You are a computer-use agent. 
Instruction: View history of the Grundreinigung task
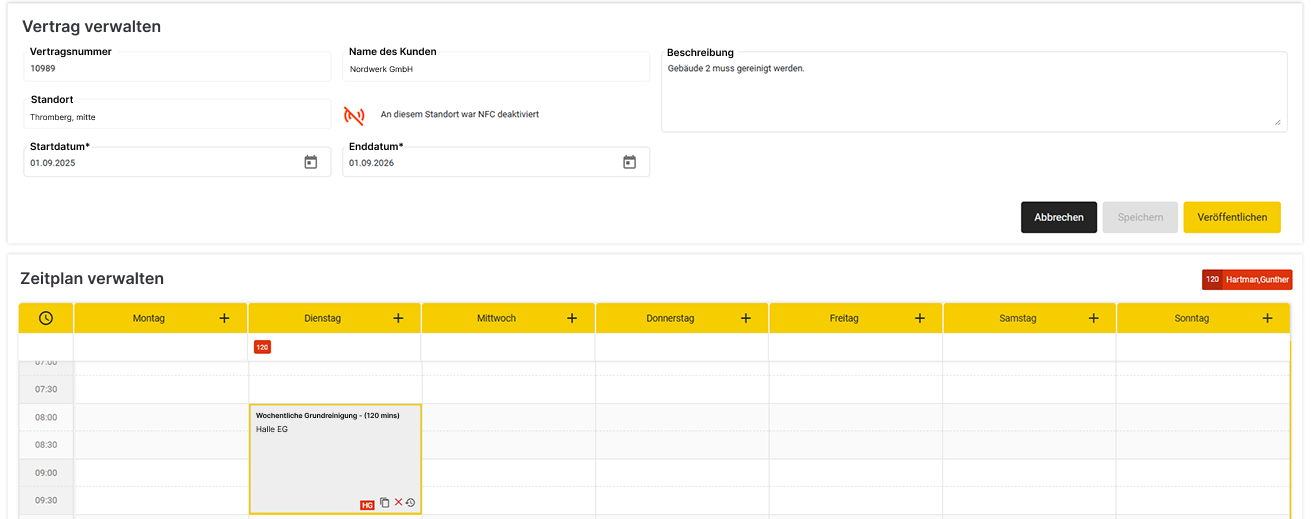(x=410, y=503)
